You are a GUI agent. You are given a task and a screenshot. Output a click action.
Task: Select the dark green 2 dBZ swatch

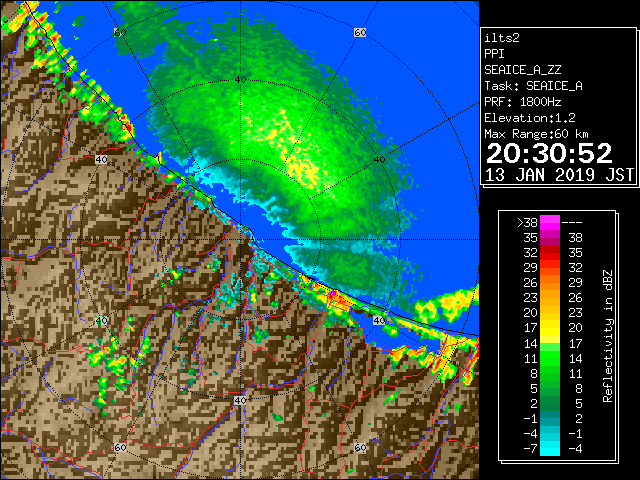click(x=550, y=403)
